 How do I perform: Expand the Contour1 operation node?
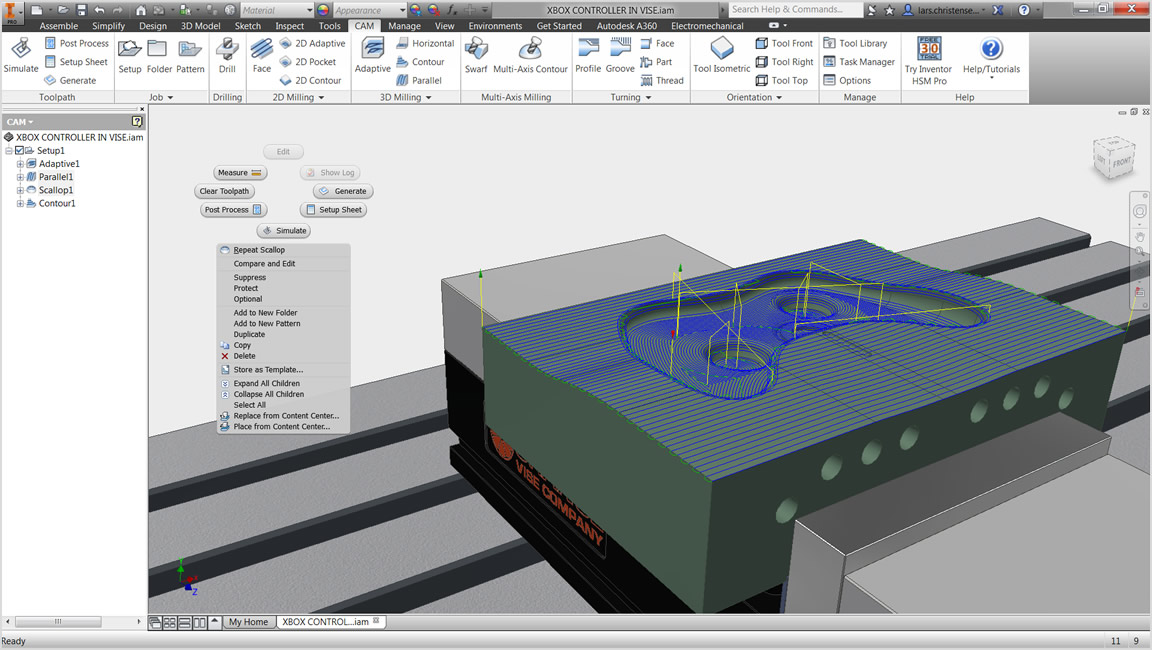click(20, 204)
